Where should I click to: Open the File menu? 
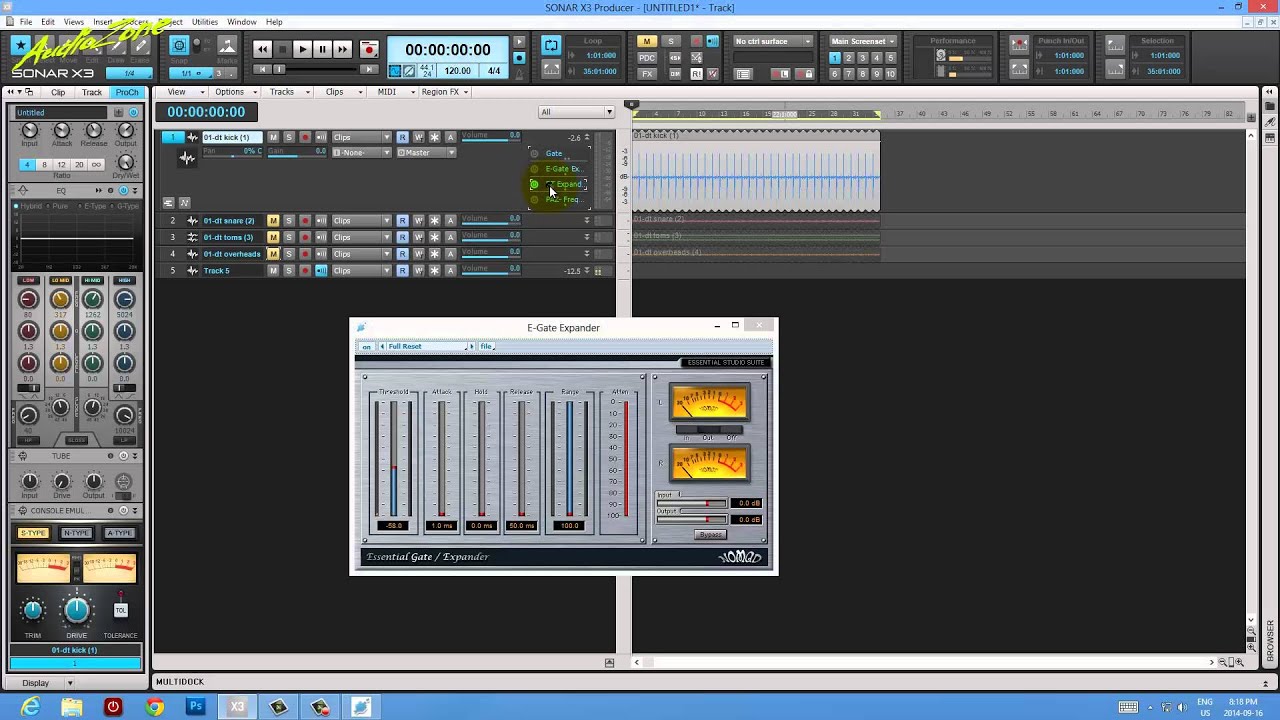pyautogui.click(x=26, y=21)
